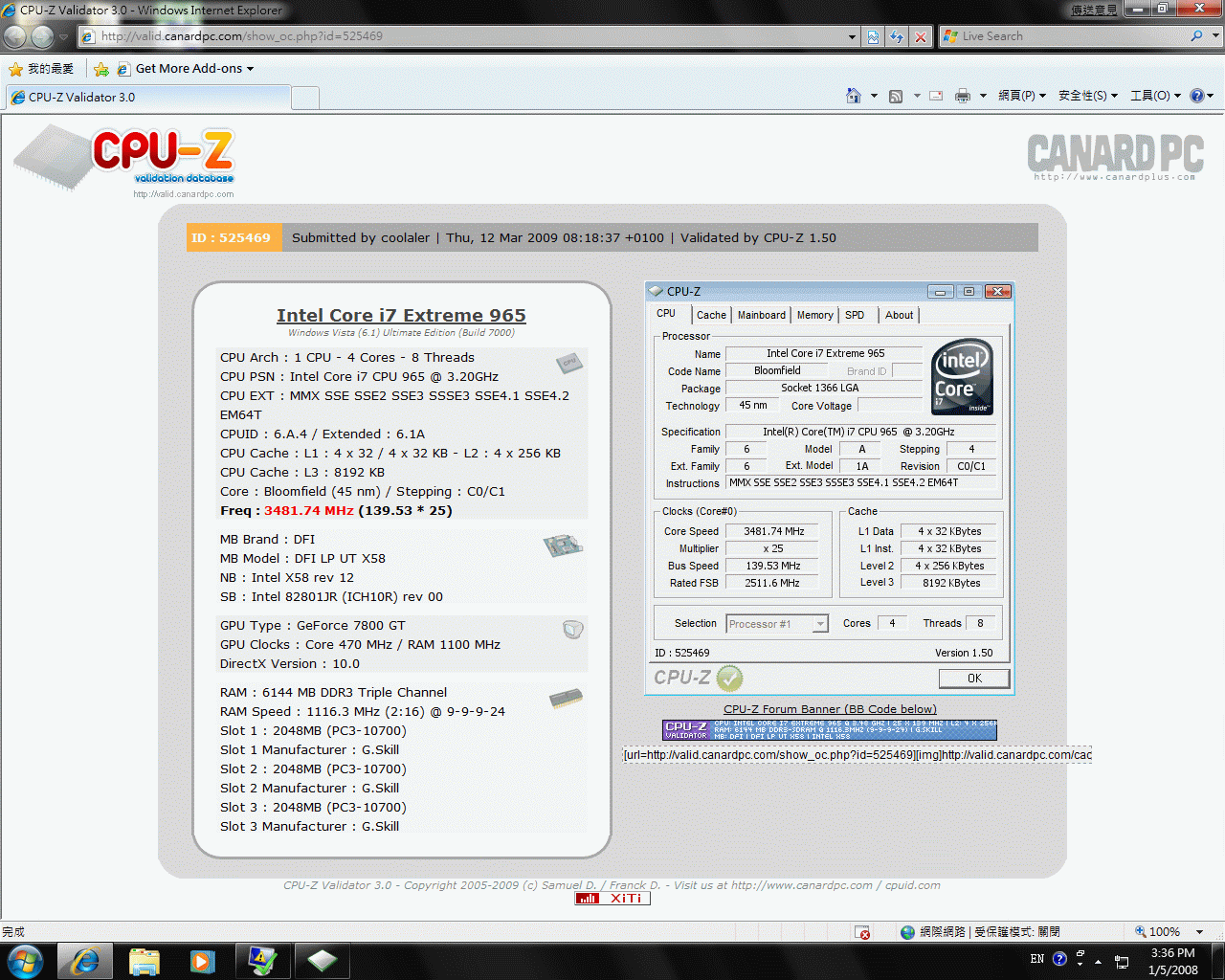Select the CPU-Z Validator 3.0 browser tab

(x=148, y=98)
